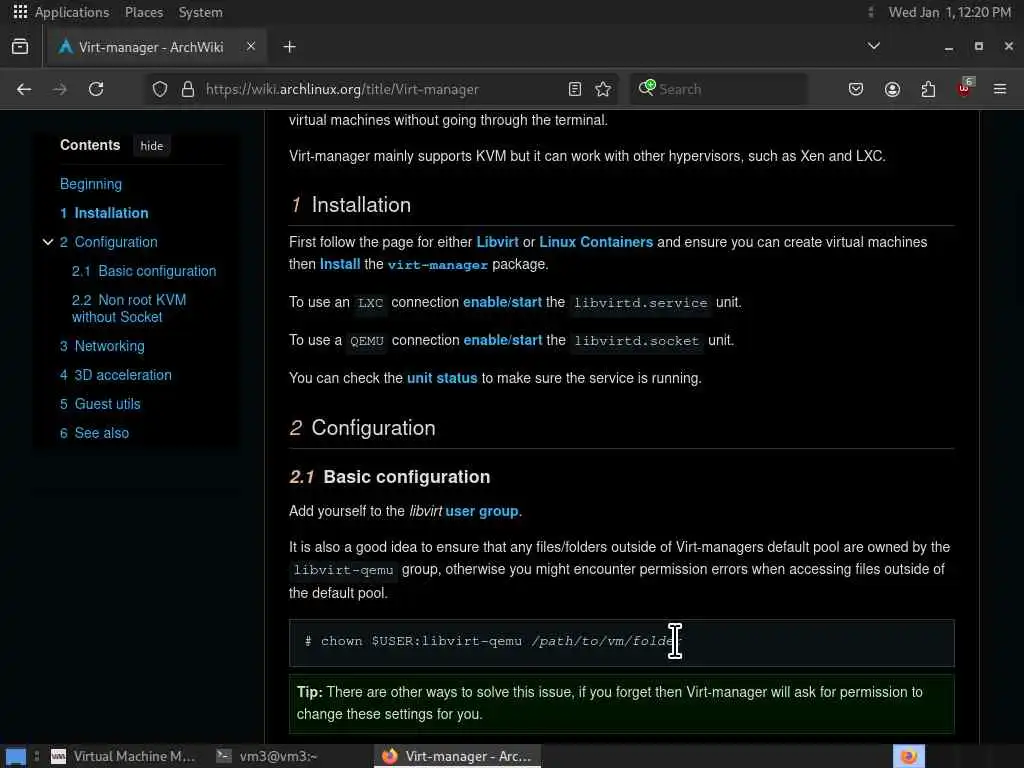Open the list all tabs chevron
1024x768 pixels.
[873, 46]
